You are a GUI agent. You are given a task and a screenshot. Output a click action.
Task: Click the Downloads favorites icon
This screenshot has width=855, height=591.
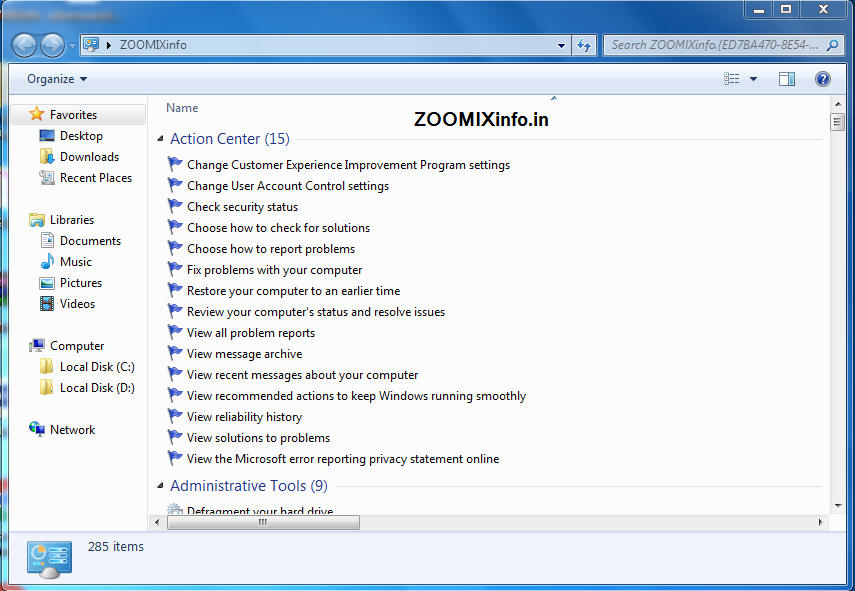(x=46, y=156)
